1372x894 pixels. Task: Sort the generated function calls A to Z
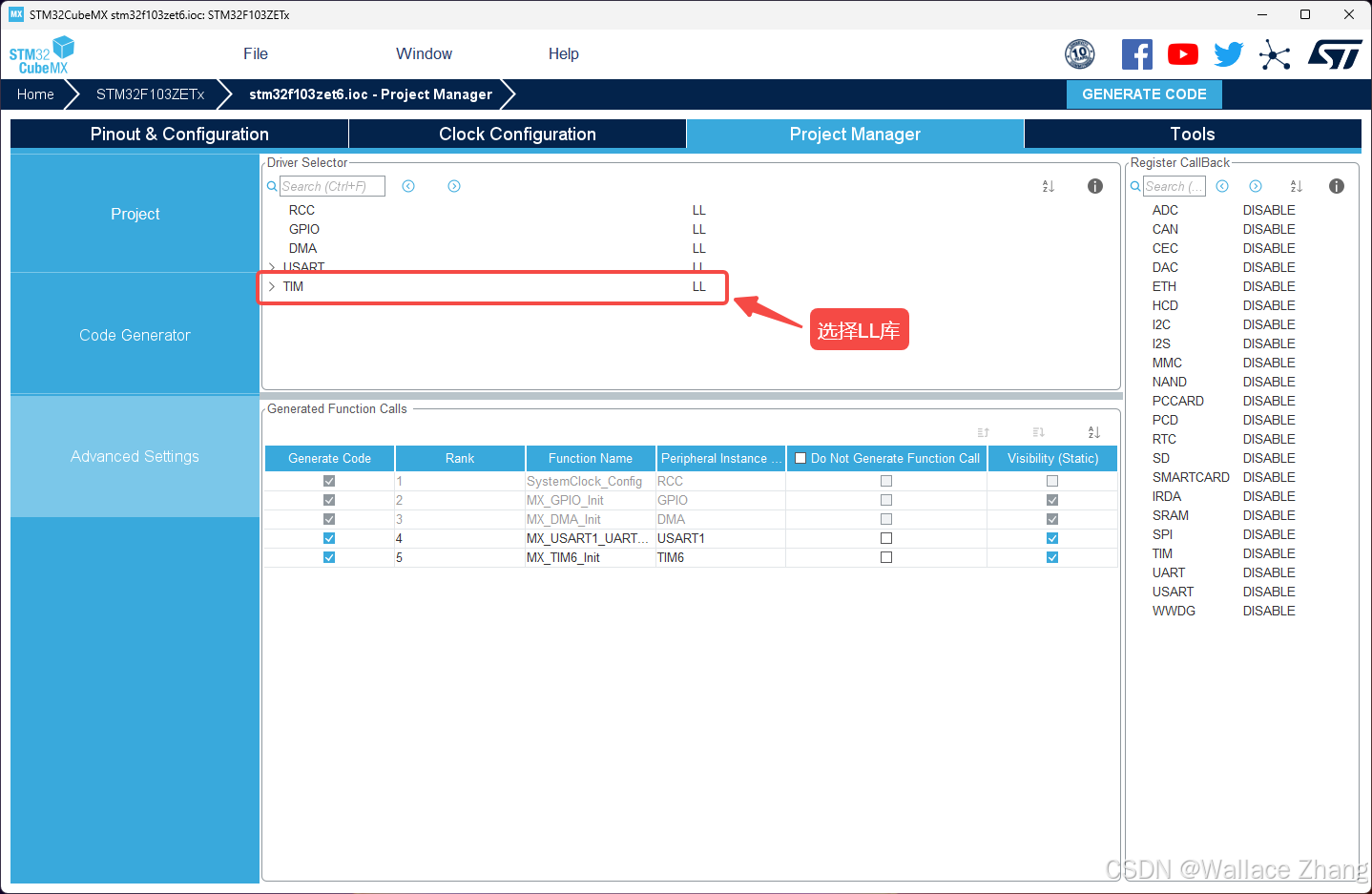(x=1094, y=432)
